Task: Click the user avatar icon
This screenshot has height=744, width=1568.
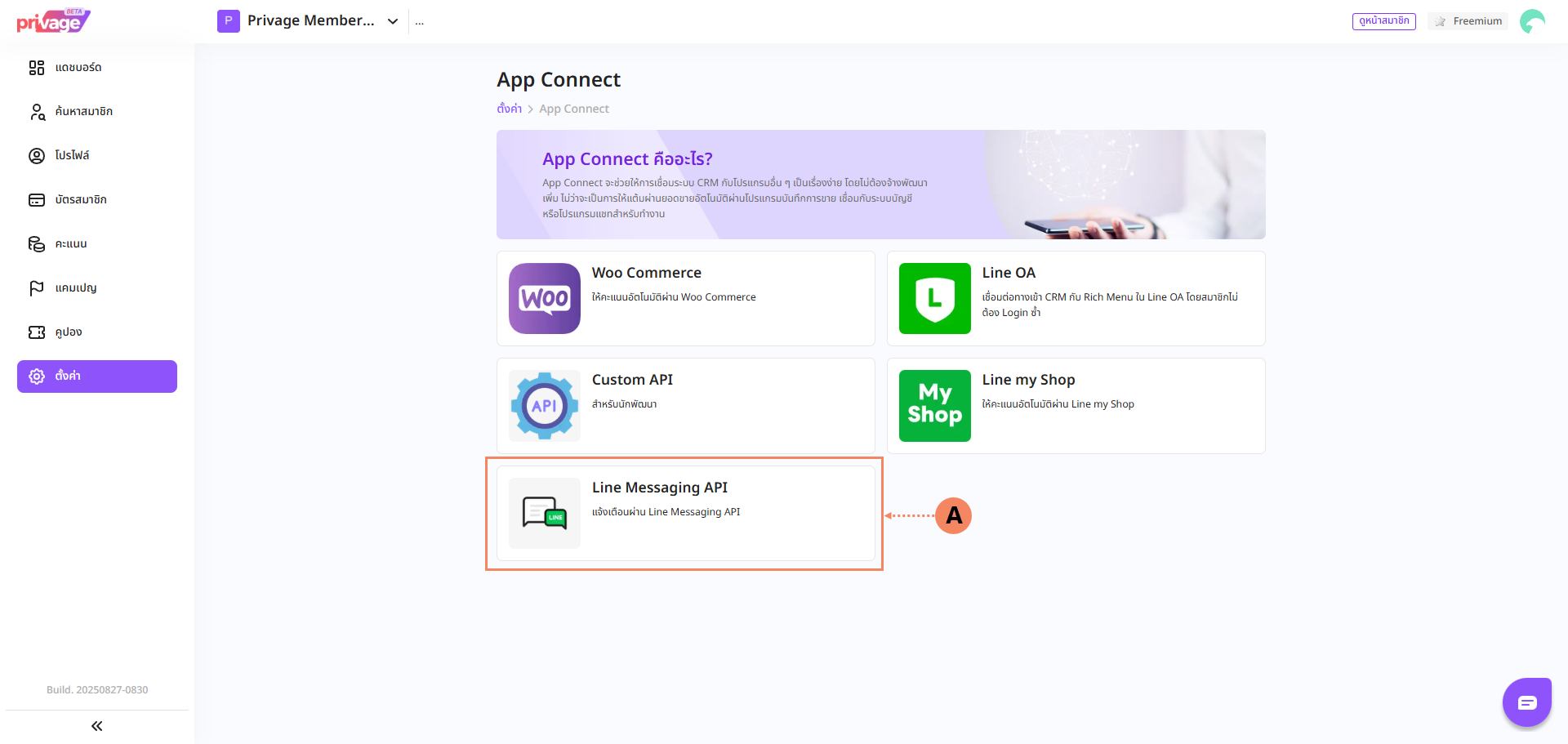Action: coord(1531,21)
